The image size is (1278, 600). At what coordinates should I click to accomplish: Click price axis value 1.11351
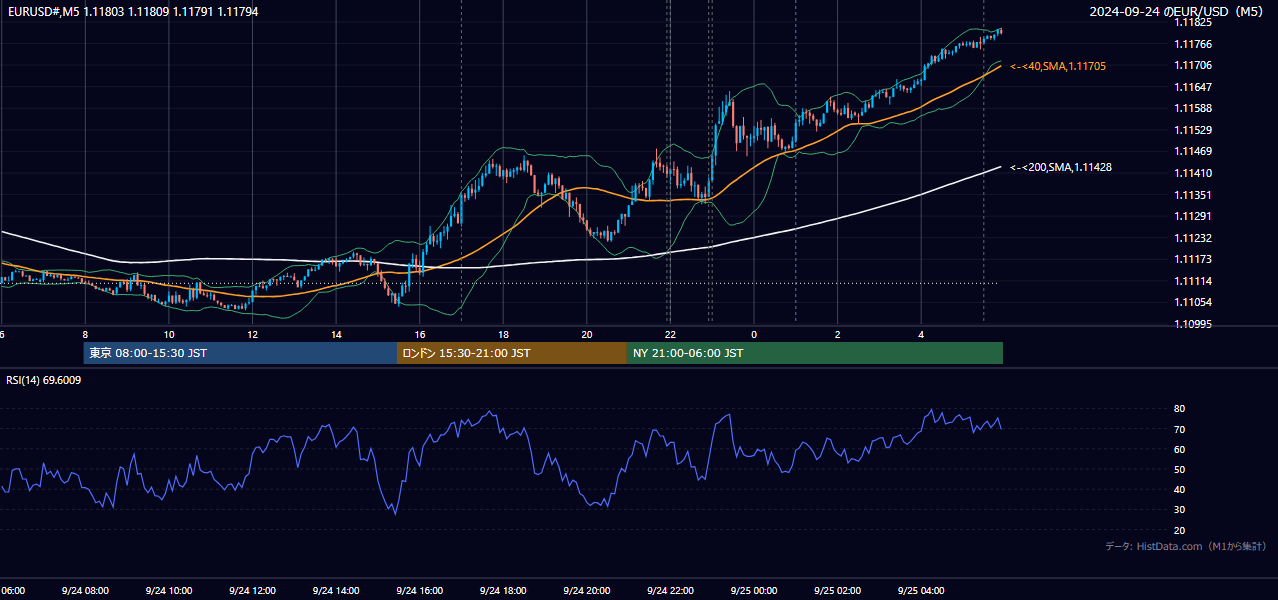pos(1195,195)
